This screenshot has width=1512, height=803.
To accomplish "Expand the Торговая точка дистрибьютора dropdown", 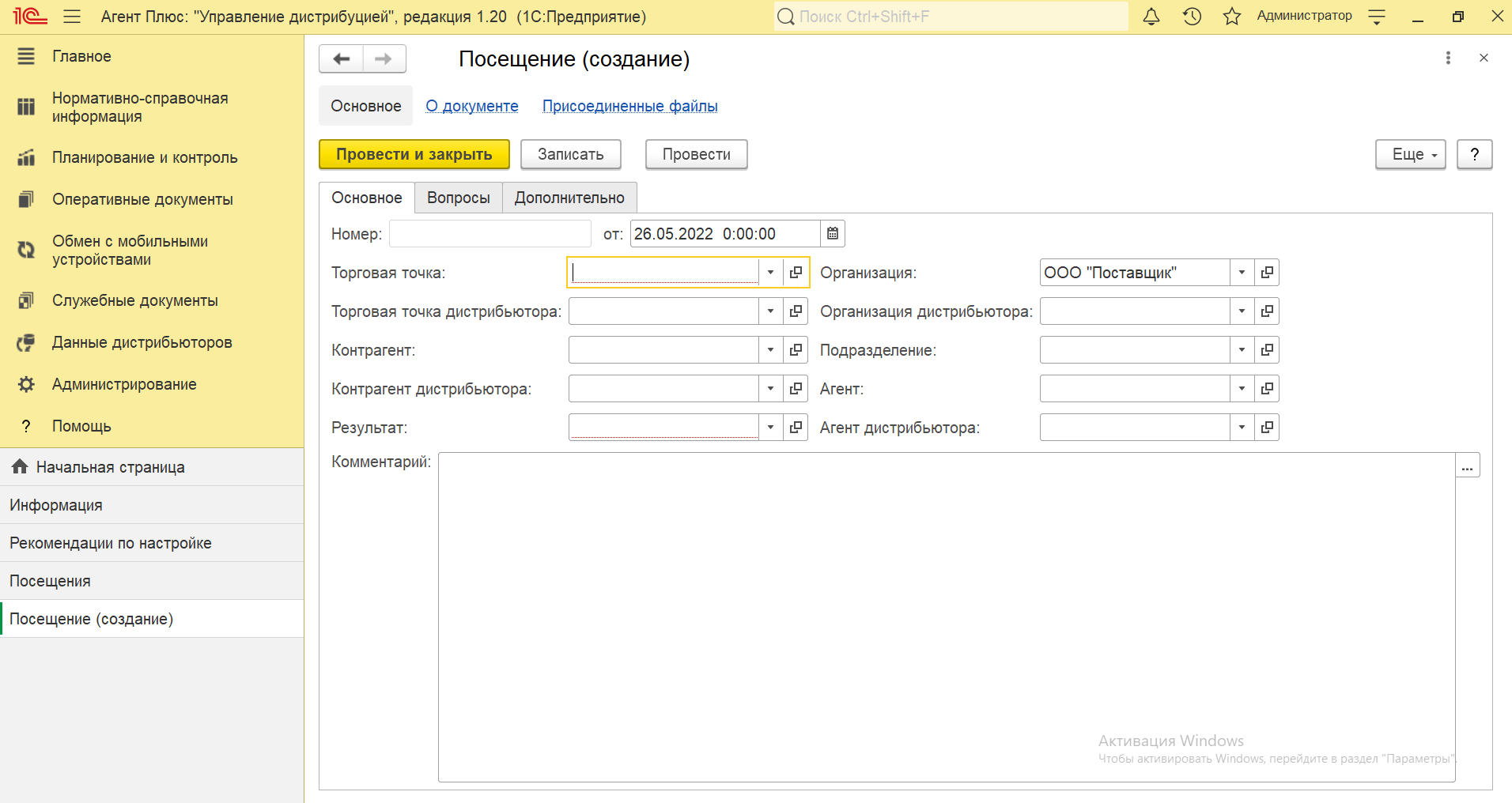I will click(771, 311).
